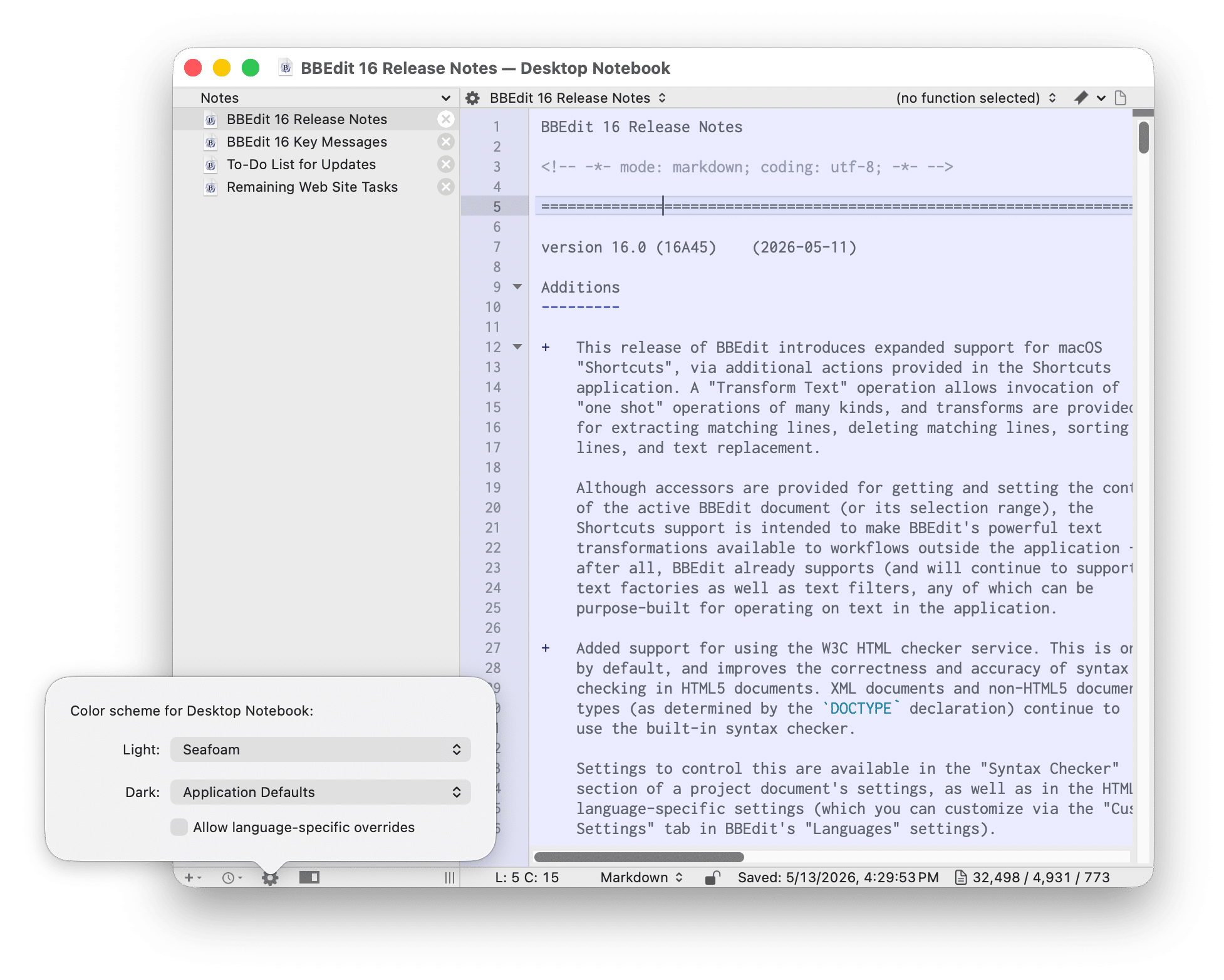Click the Additions heading text on line 9
This screenshot has width=1224, height=980.
580,287
